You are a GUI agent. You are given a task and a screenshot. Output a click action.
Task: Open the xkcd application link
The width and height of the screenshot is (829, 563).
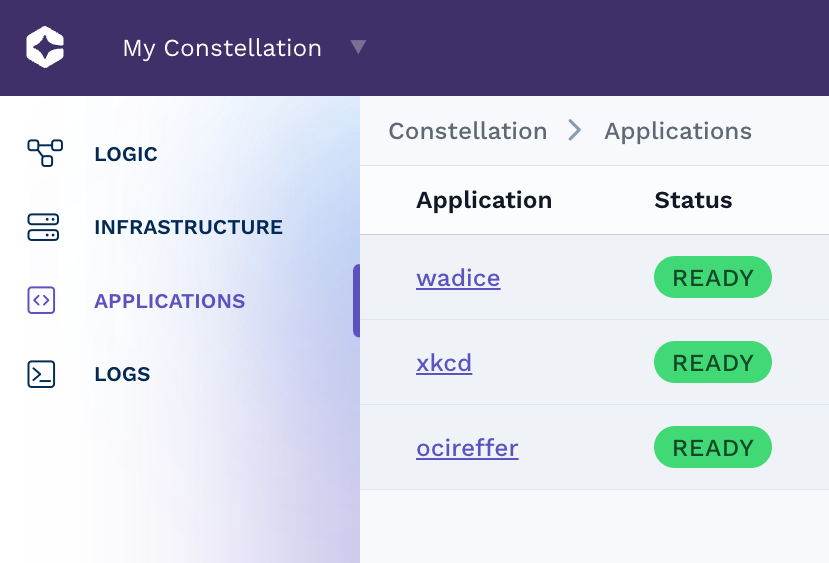tap(444, 363)
